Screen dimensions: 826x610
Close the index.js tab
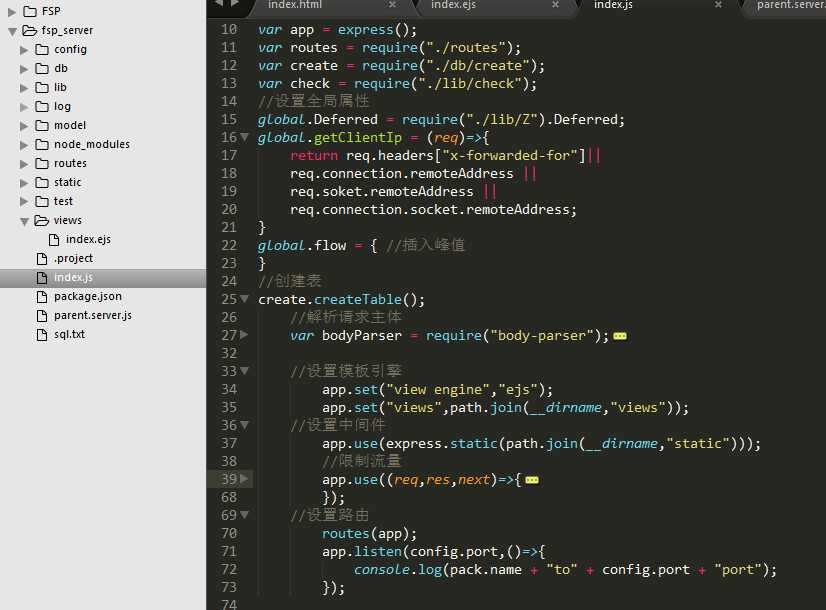click(718, 5)
